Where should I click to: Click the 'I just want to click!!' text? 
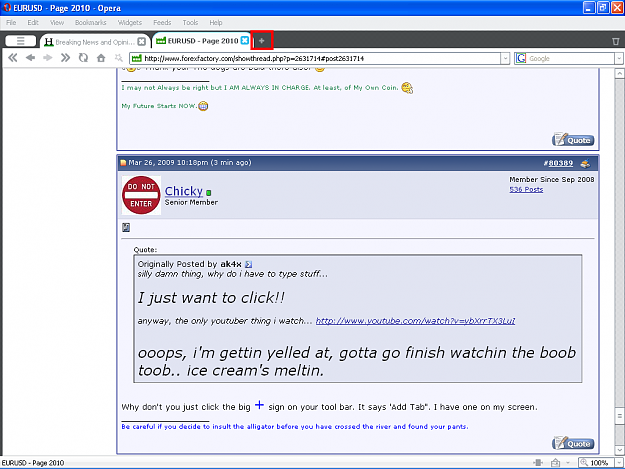[x=211, y=298]
